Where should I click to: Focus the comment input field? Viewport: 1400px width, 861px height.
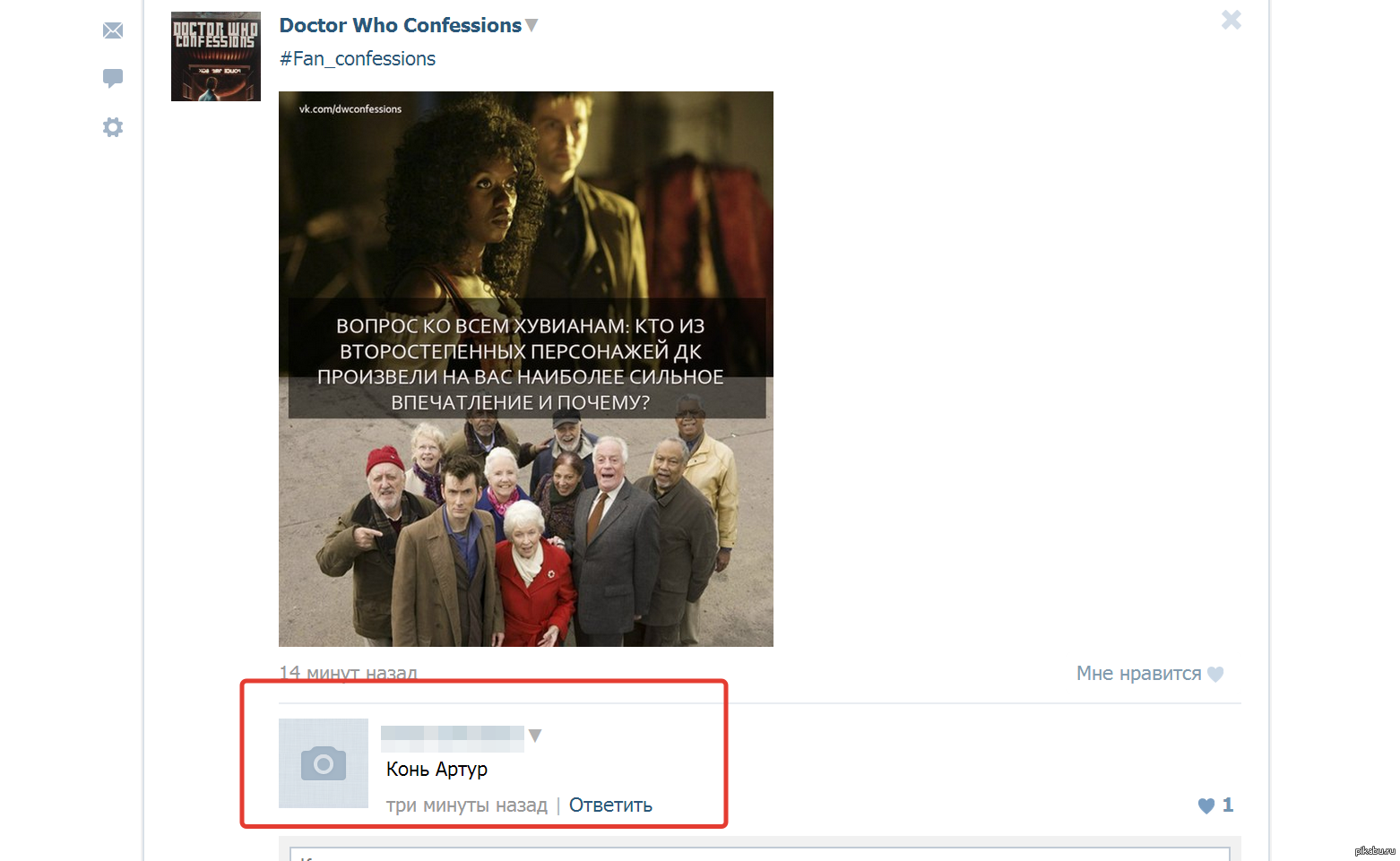tap(760, 854)
